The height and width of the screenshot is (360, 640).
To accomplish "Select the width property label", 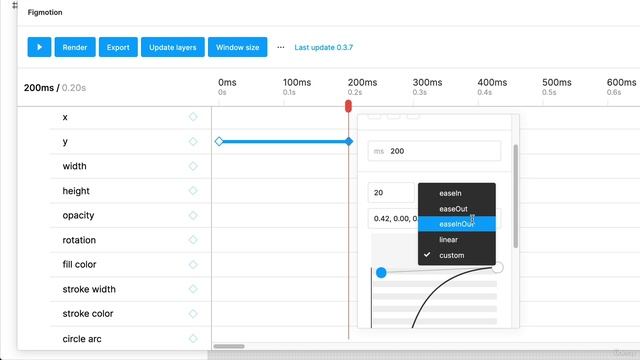I will [74, 166].
